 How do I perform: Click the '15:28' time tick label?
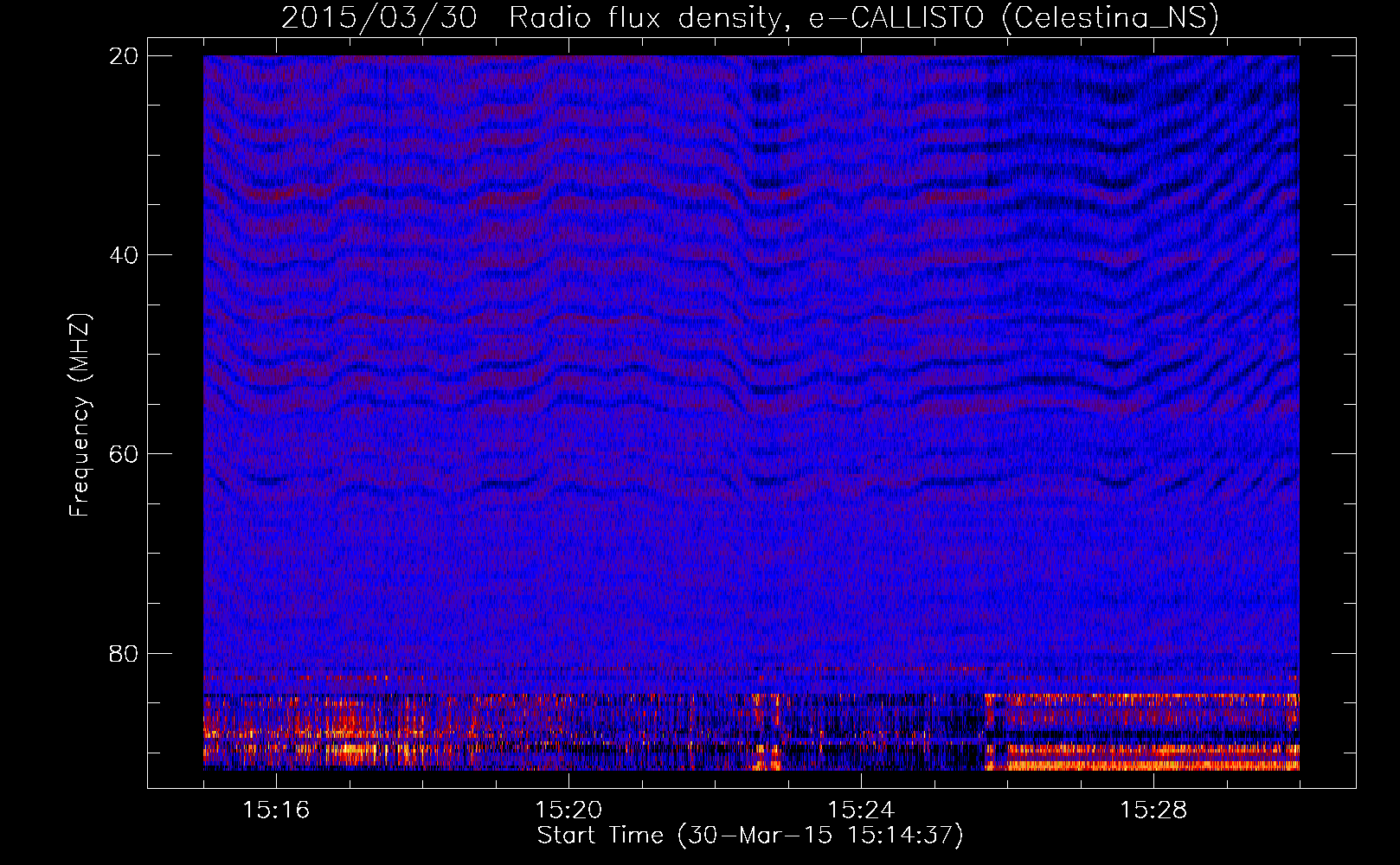(x=1153, y=811)
